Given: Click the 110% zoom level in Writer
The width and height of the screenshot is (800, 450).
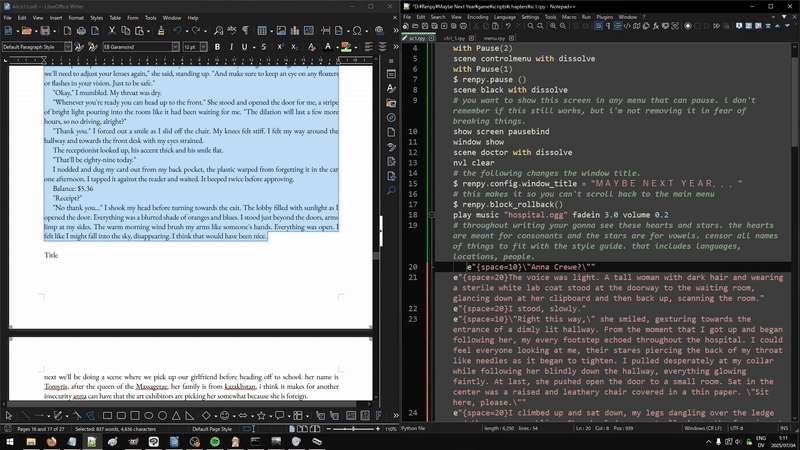Looking at the screenshot, I should click(x=391, y=429).
